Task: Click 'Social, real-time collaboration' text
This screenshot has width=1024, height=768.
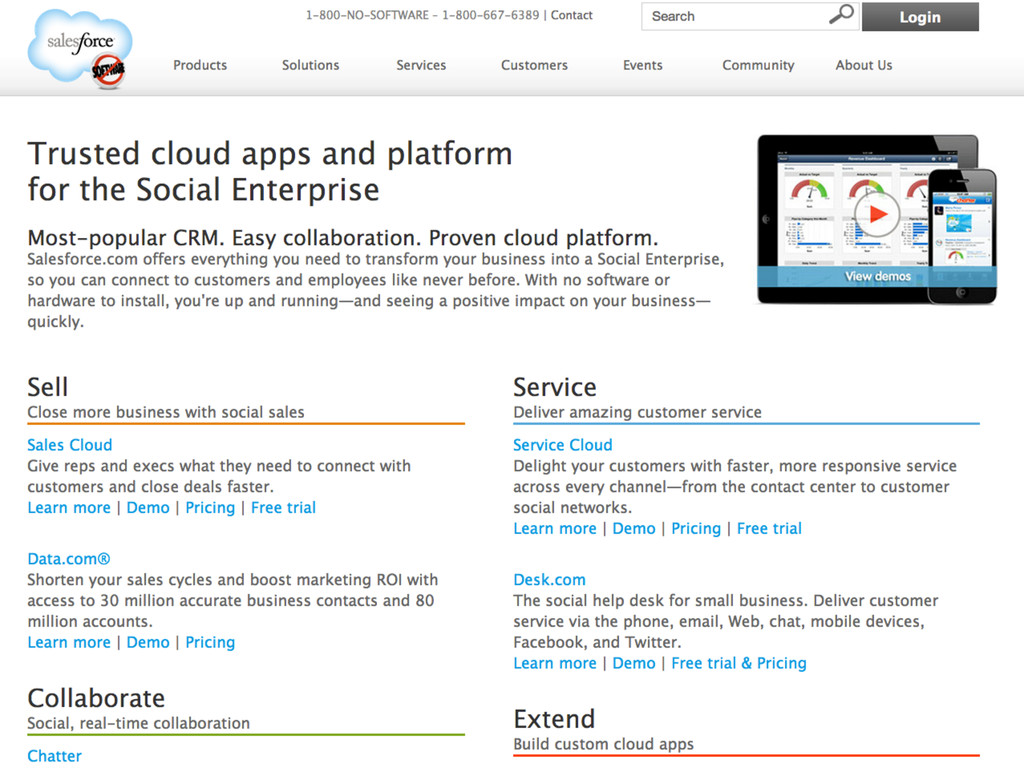Action: click(x=138, y=723)
